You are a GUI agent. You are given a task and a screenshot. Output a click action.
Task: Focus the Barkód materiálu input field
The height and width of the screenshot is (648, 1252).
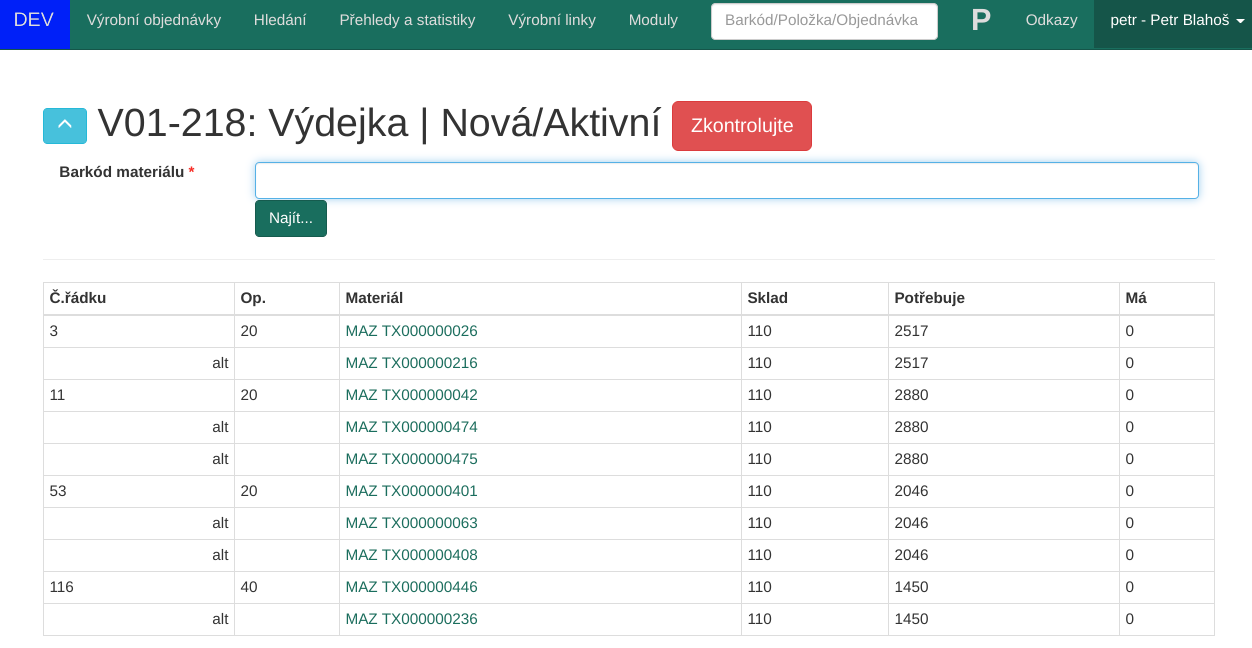pyautogui.click(x=727, y=181)
